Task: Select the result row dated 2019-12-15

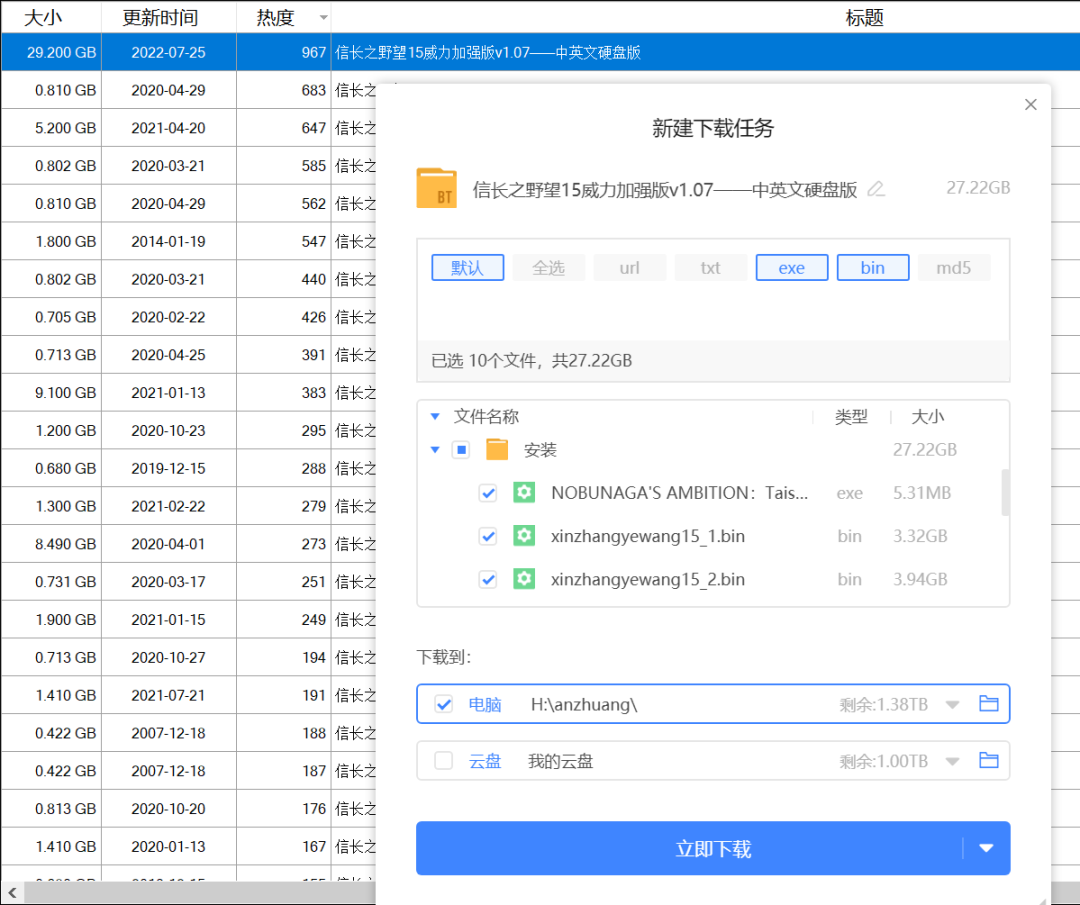Action: coord(188,468)
